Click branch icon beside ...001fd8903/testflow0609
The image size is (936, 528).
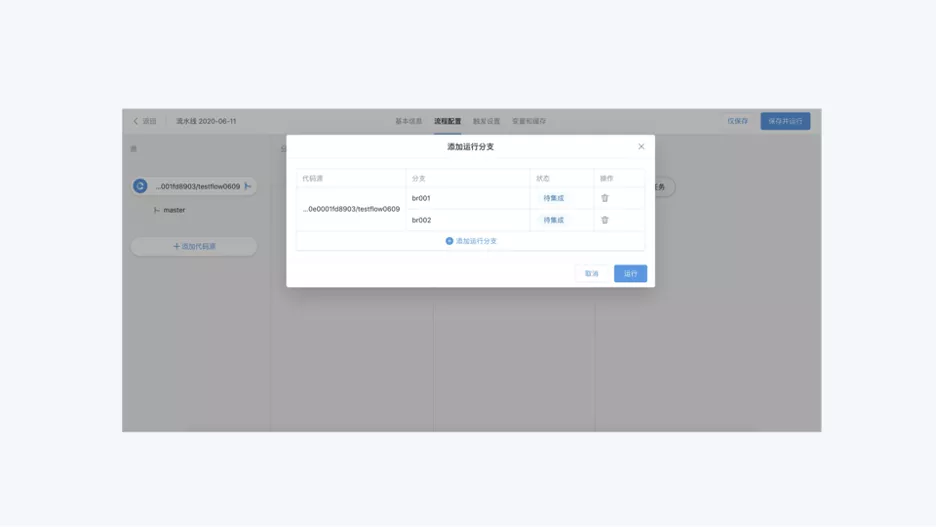[x=248, y=186]
